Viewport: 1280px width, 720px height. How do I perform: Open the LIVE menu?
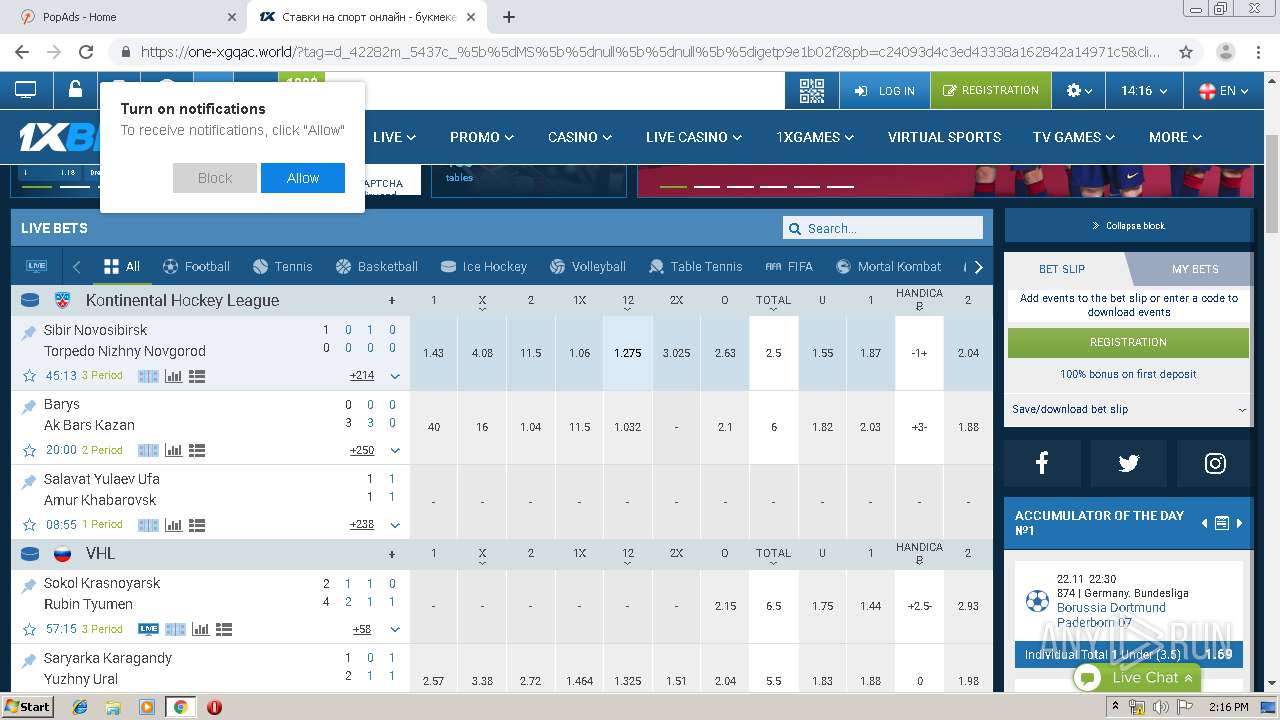394,137
